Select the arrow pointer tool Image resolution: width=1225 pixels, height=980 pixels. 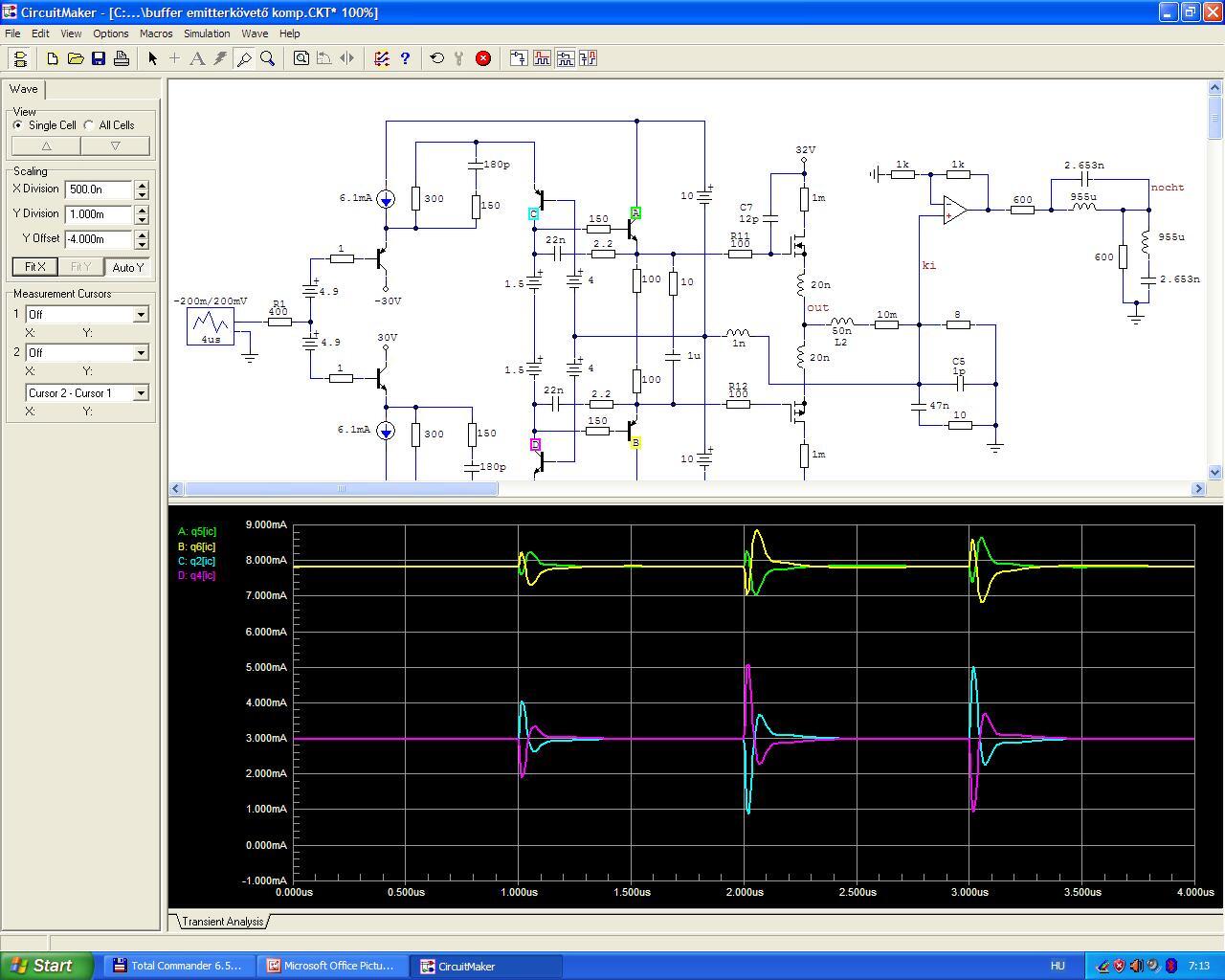[152, 58]
